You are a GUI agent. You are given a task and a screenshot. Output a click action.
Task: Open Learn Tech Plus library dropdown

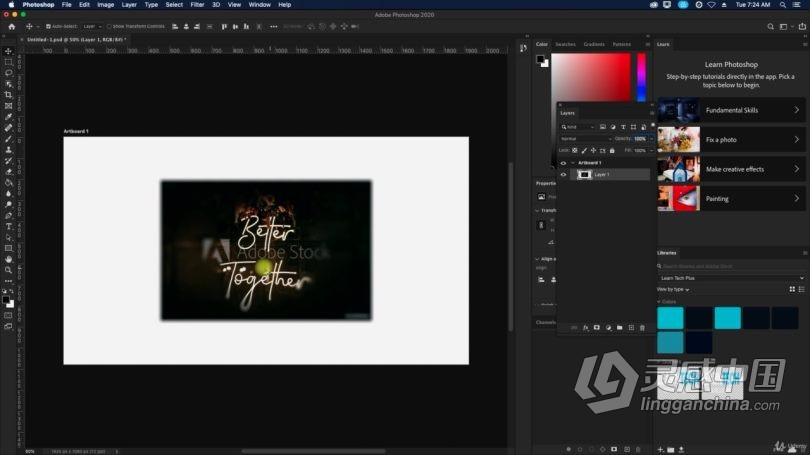point(731,278)
